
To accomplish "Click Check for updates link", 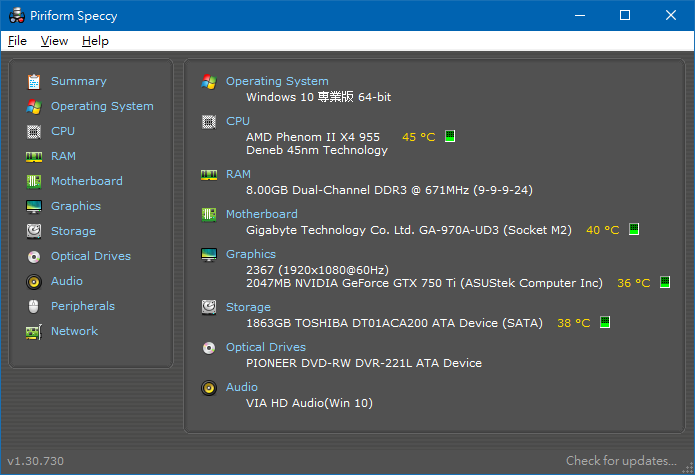I will point(621,461).
